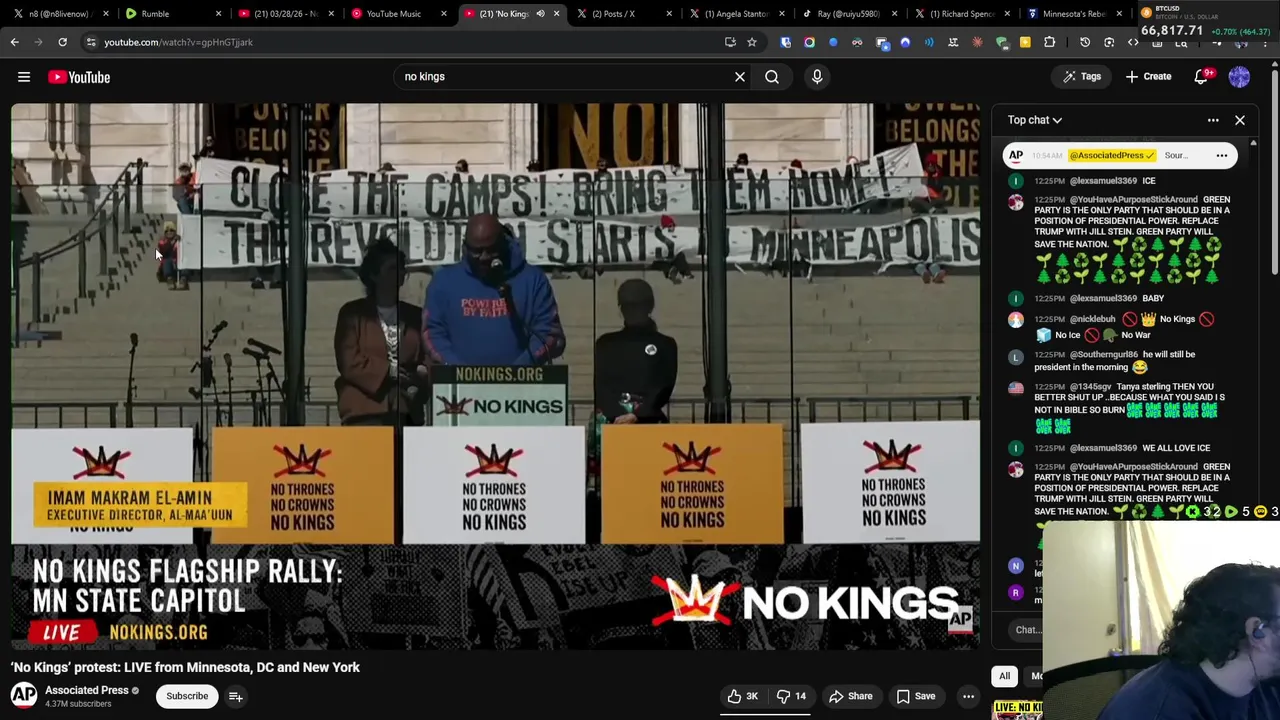
Task: Open the Tags extension button
Action: (1082, 77)
